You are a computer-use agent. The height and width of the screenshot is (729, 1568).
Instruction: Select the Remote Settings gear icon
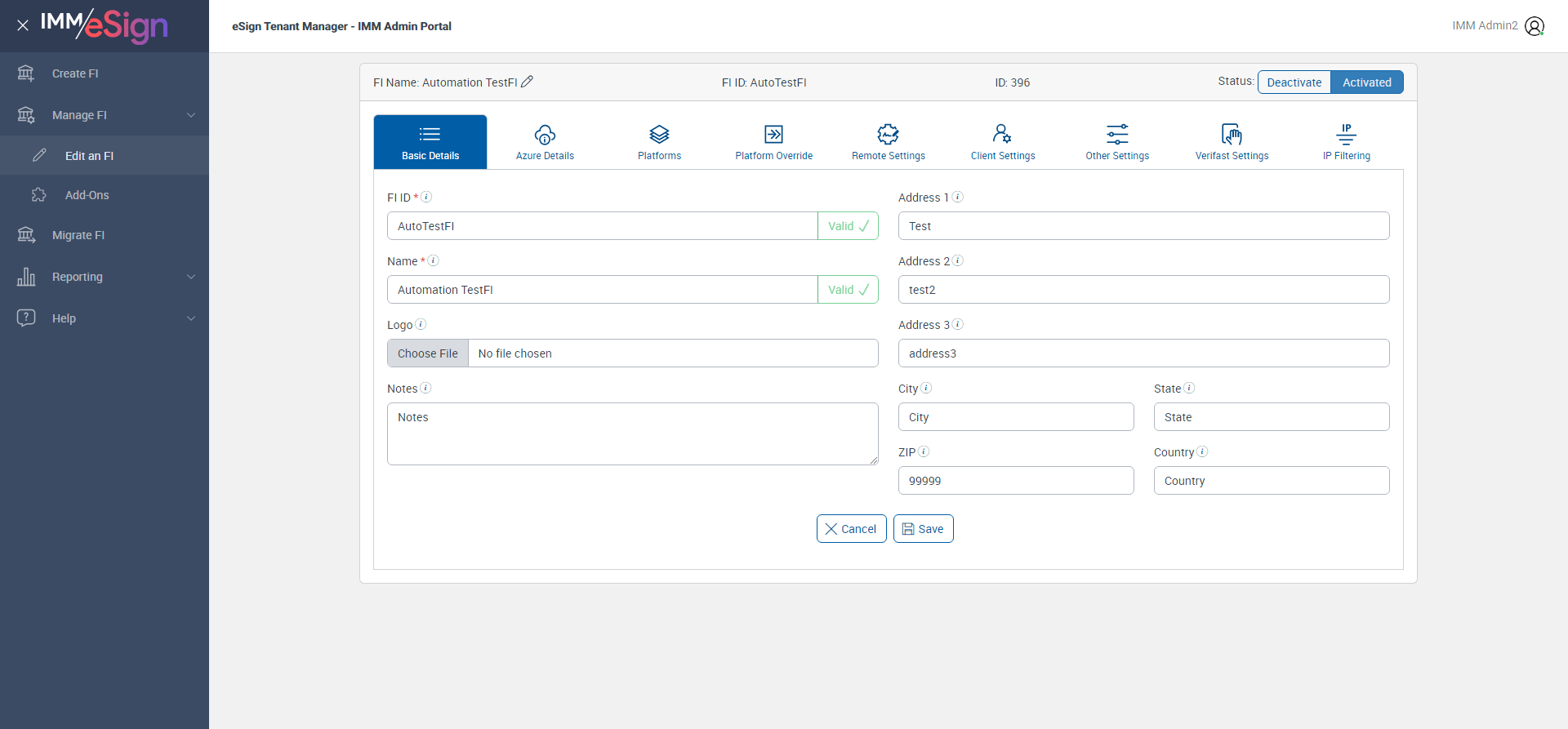click(x=888, y=134)
